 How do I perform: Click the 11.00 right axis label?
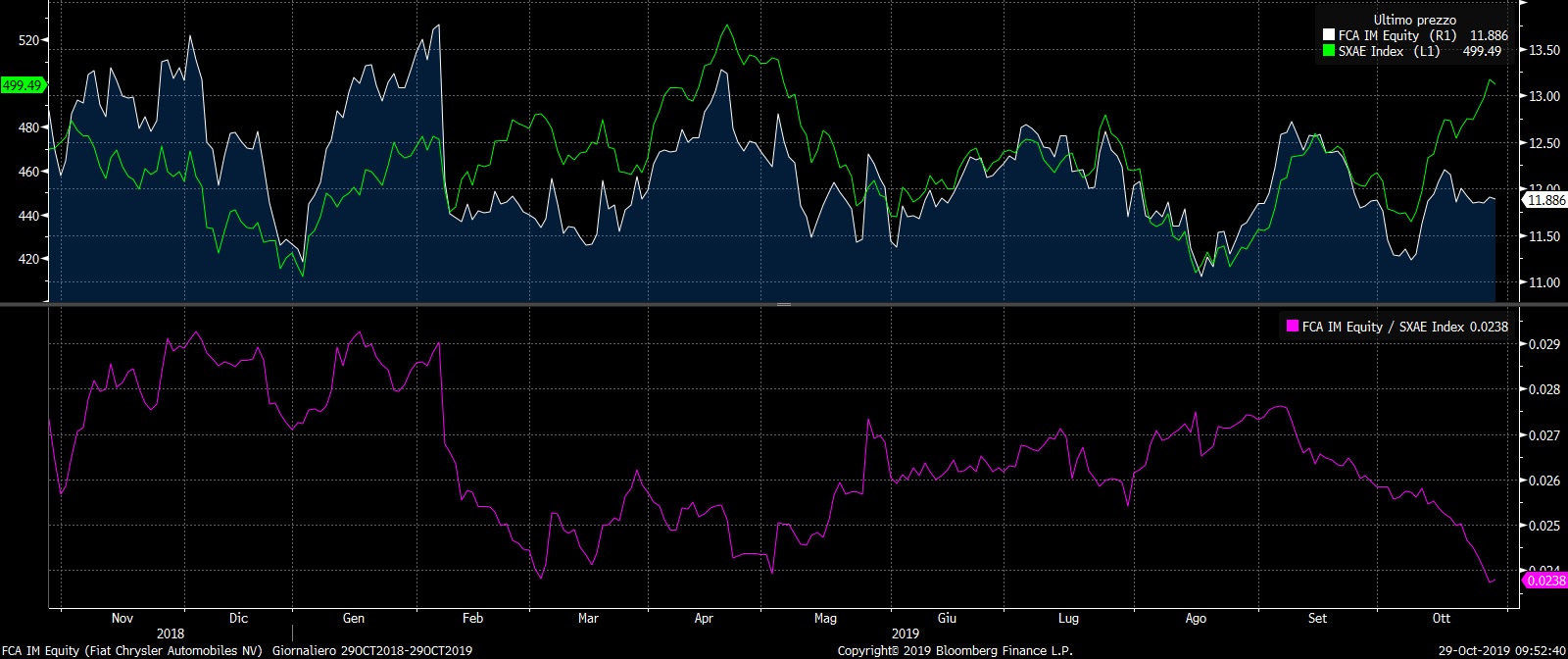pos(1544,282)
